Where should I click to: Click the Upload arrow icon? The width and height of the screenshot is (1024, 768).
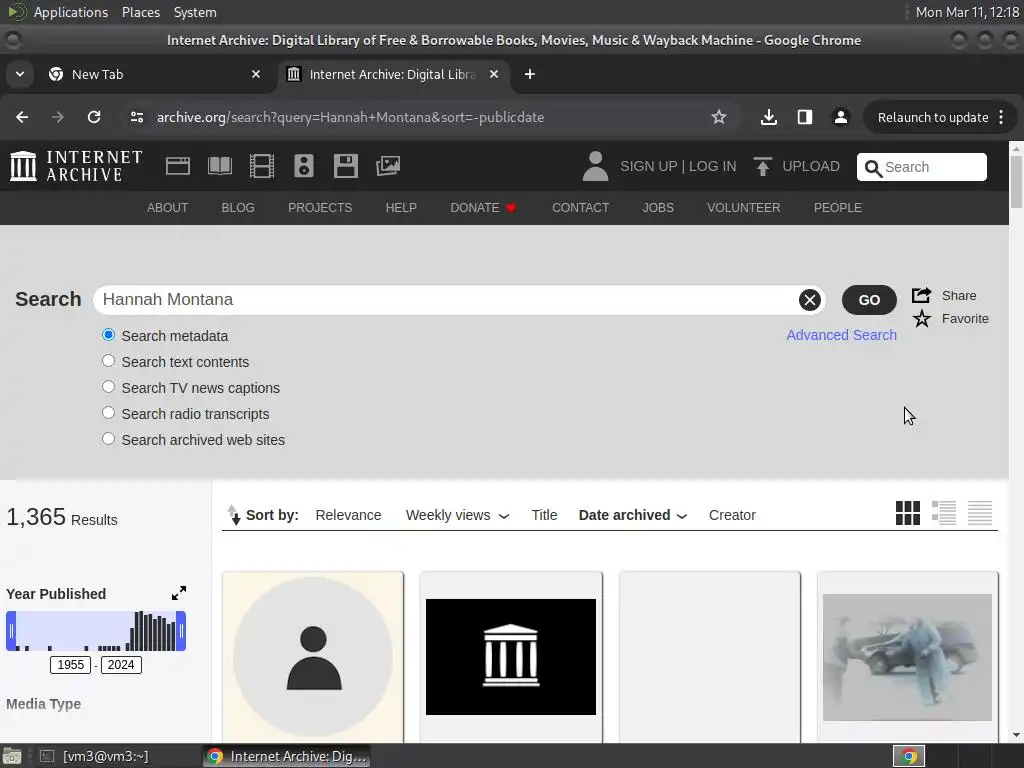[x=762, y=166]
